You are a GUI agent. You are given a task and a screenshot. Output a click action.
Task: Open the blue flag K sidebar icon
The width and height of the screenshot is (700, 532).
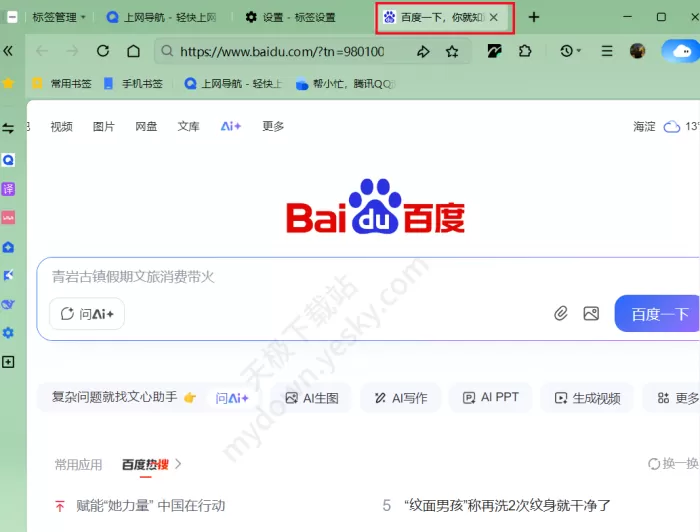point(8,275)
